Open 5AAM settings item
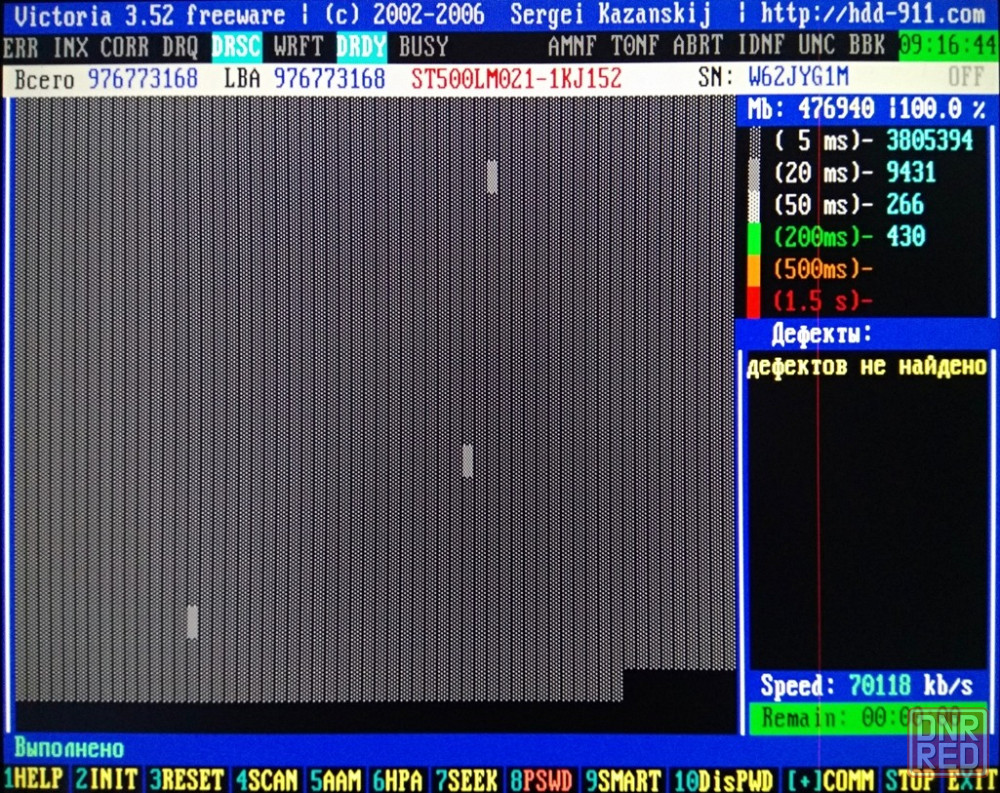Viewport: 1000px width, 793px height. (x=335, y=779)
